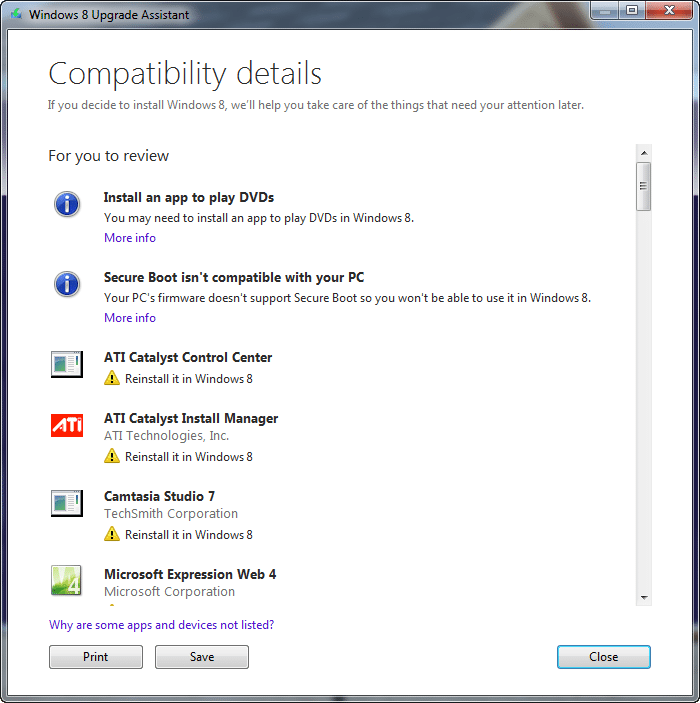
Task: Select the ATI Catalyst Control Center program icon
Action: pos(67,364)
